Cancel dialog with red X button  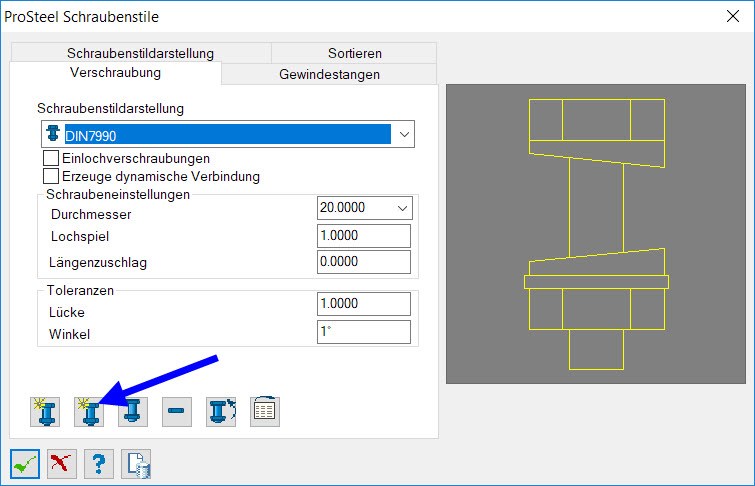coord(62,464)
